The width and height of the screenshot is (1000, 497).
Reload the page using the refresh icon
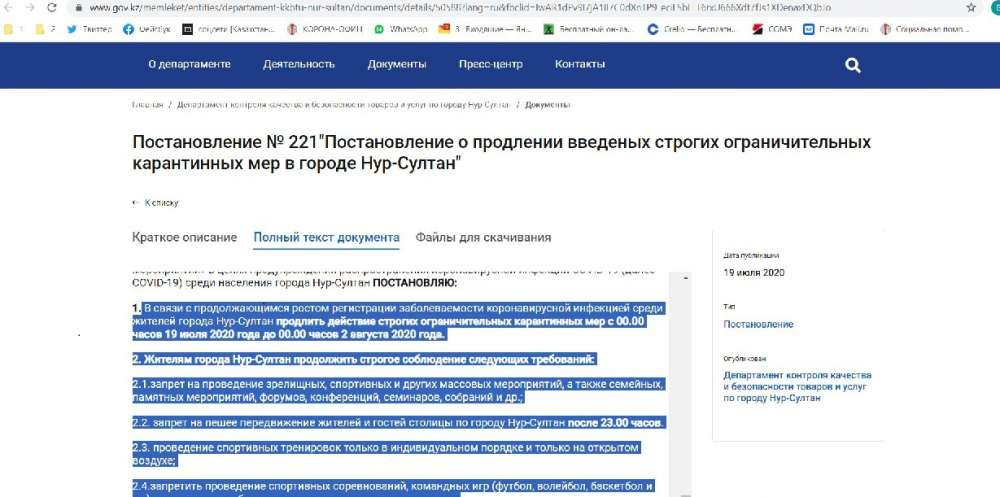(52, 7)
